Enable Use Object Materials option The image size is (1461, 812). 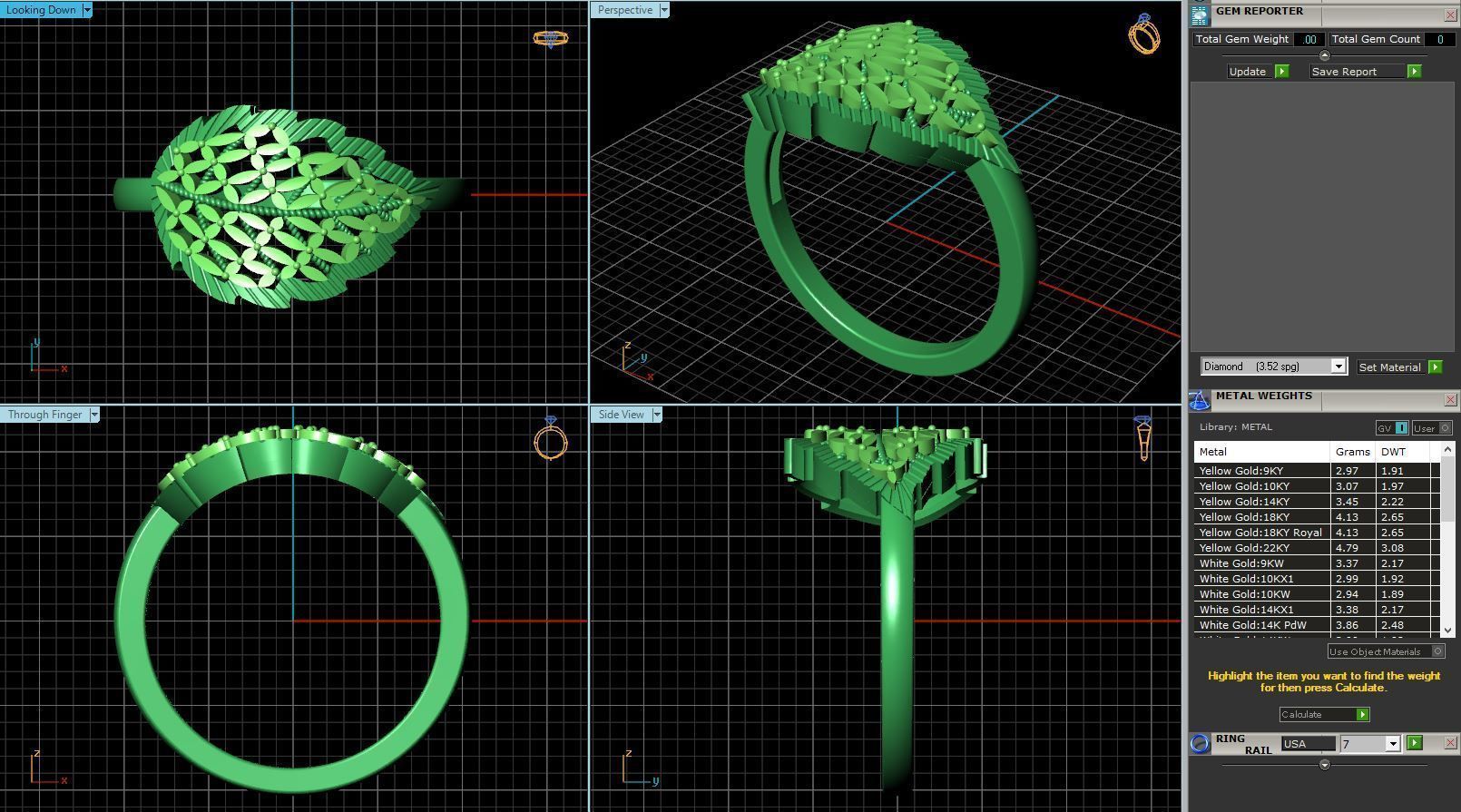tap(1386, 651)
